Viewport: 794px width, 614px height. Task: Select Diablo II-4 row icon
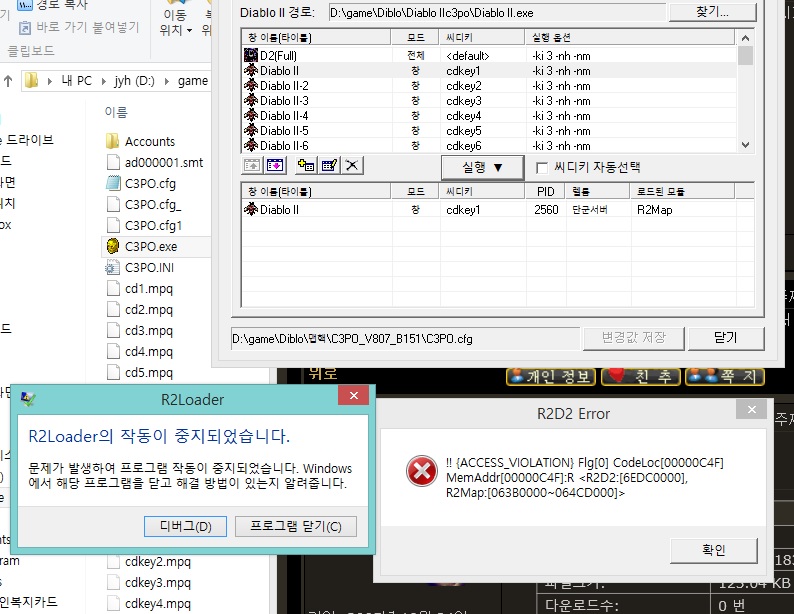(x=251, y=115)
